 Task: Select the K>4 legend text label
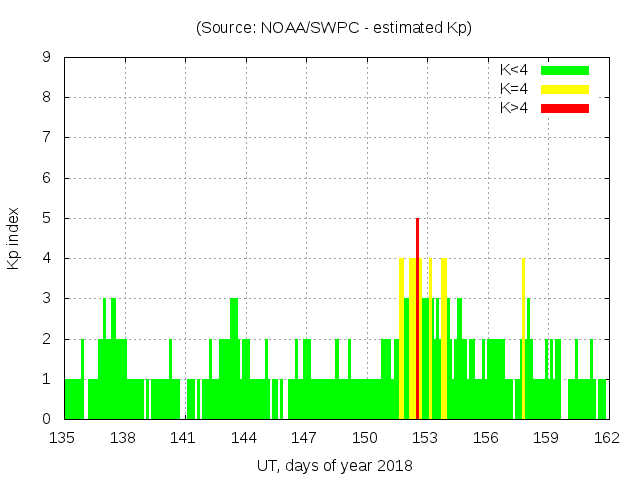[514, 108]
